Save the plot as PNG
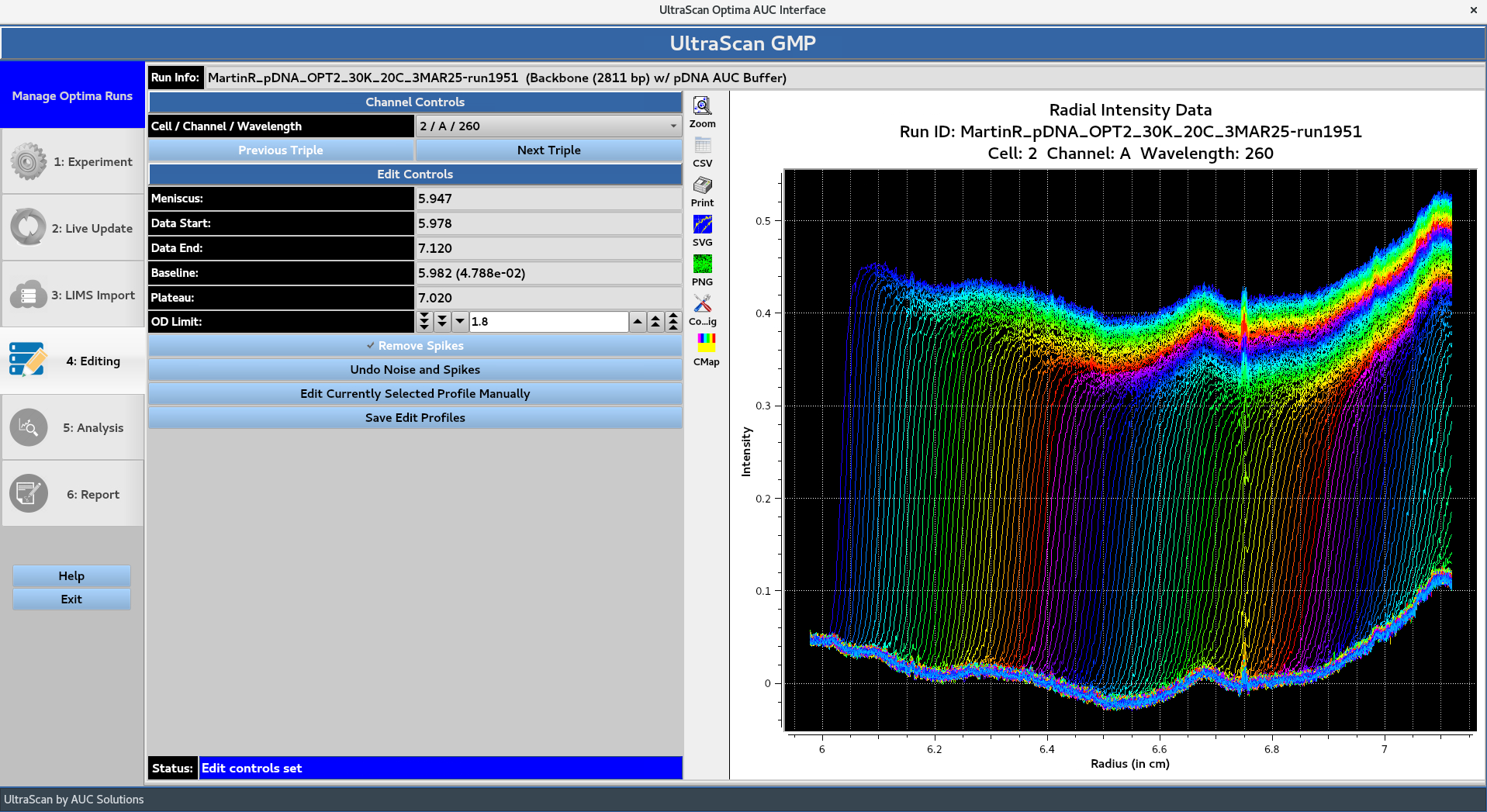Image resolution: width=1487 pixels, height=812 pixels. (702, 264)
